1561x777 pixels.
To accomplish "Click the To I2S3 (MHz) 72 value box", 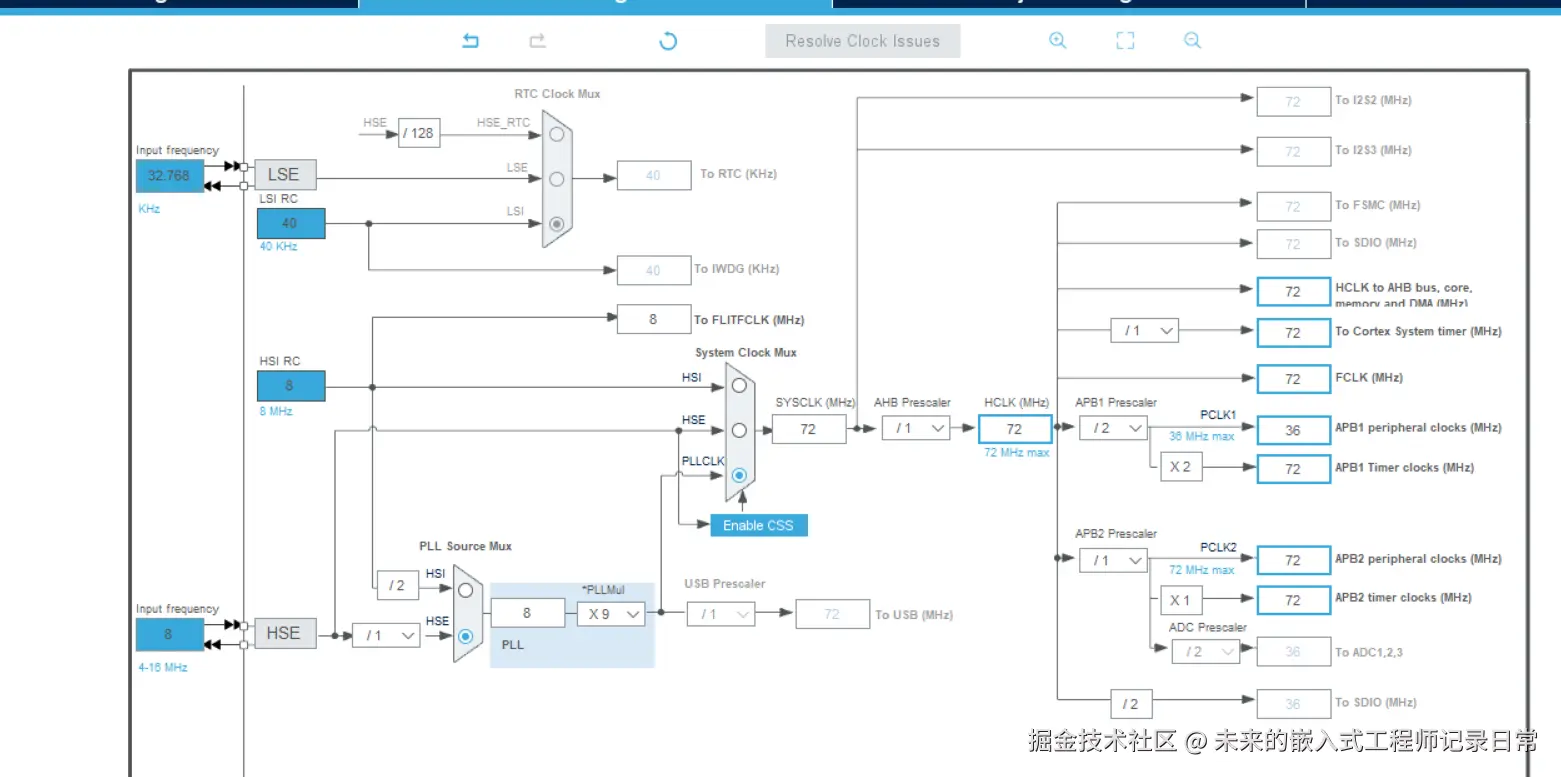I will pyautogui.click(x=1294, y=152).
